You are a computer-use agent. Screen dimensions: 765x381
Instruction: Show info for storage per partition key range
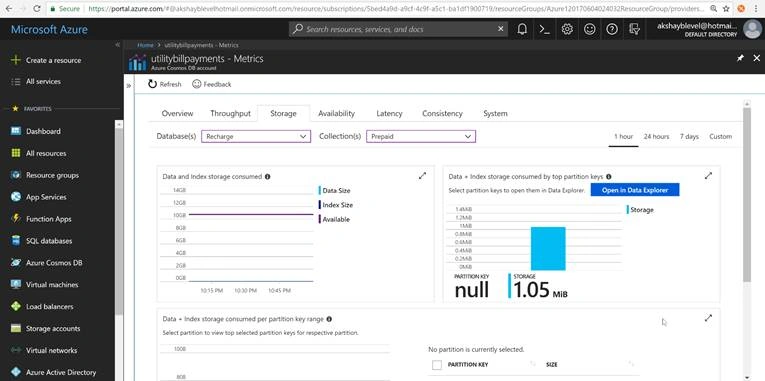tap(329, 319)
